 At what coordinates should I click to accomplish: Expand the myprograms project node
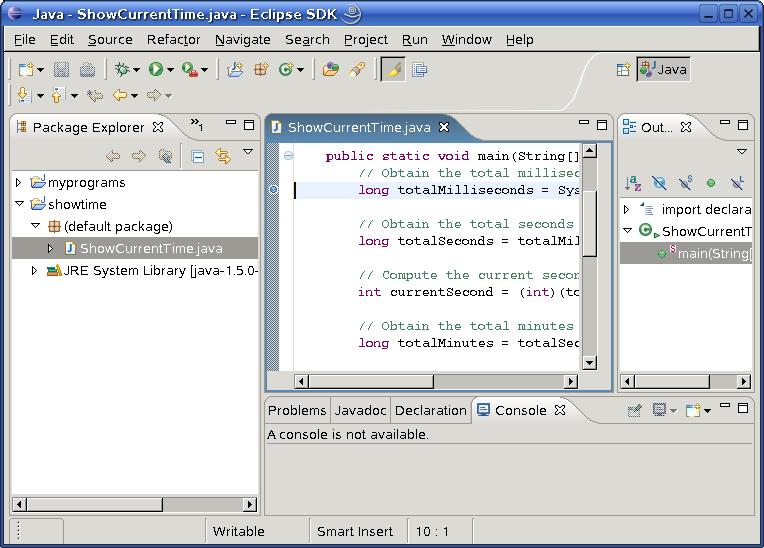coord(19,183)
